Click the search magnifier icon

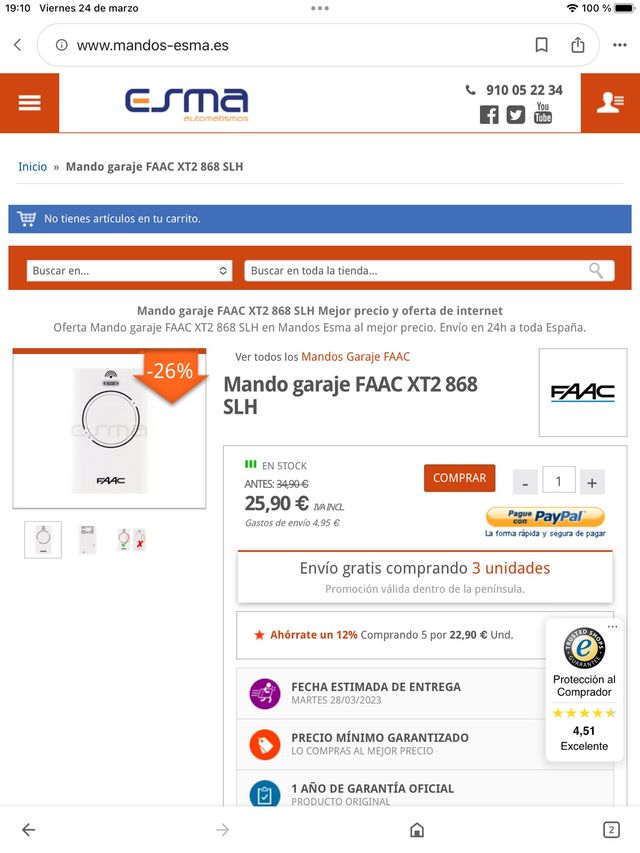pyautogui.click(x=596, y=270)
